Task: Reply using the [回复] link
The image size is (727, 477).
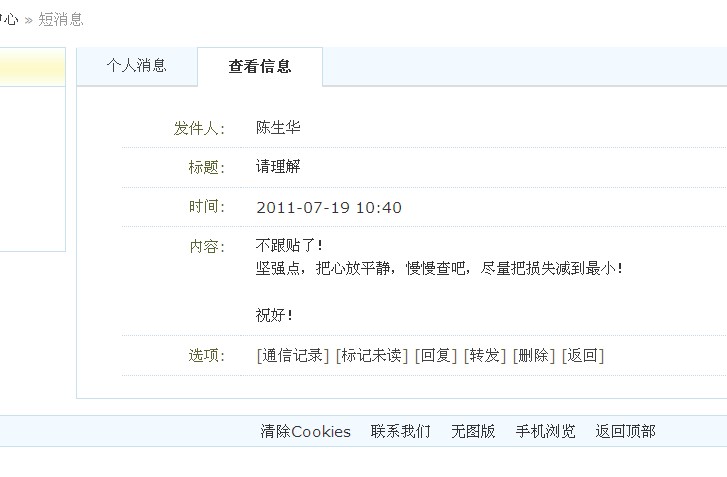Action: (x=436, y=356)
